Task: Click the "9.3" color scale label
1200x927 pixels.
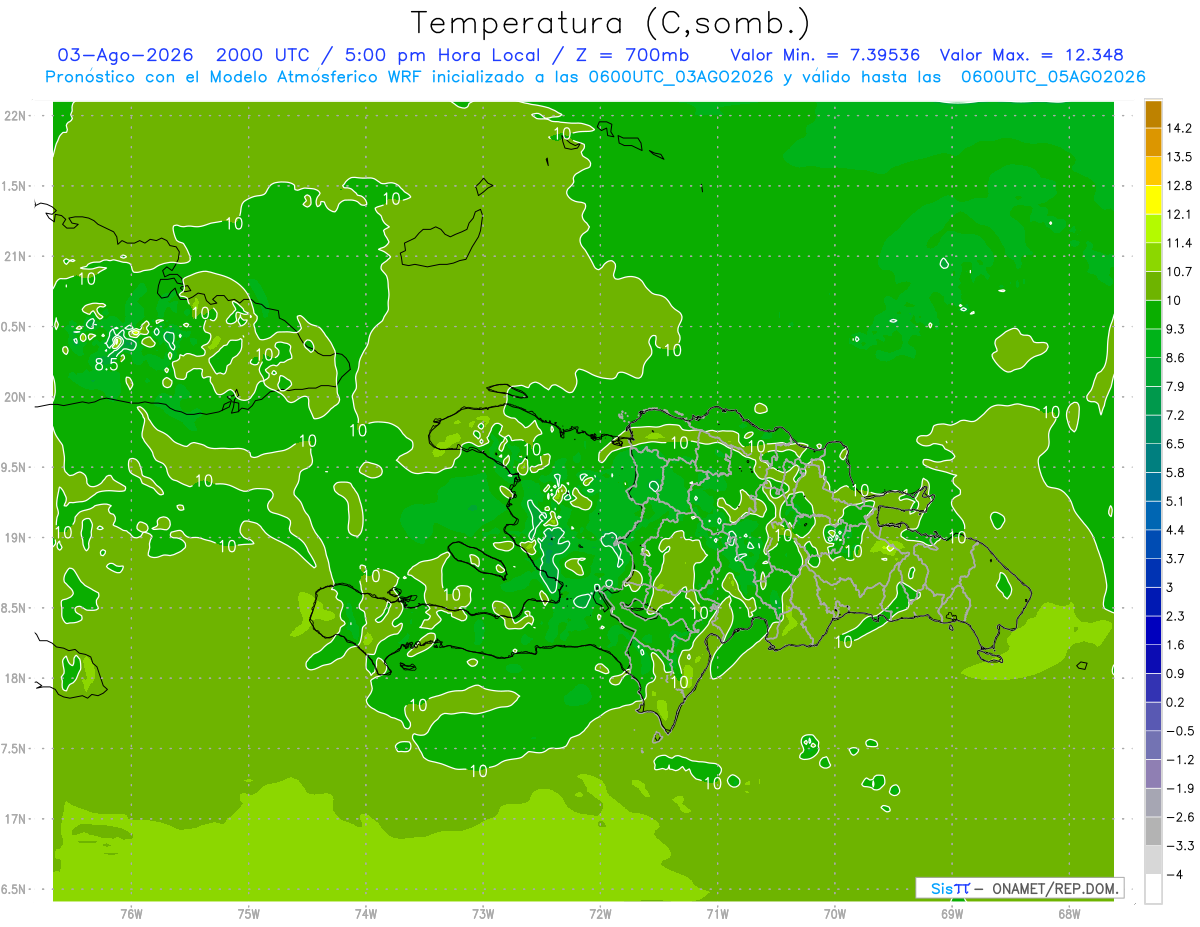Action: click(1176, 329)
